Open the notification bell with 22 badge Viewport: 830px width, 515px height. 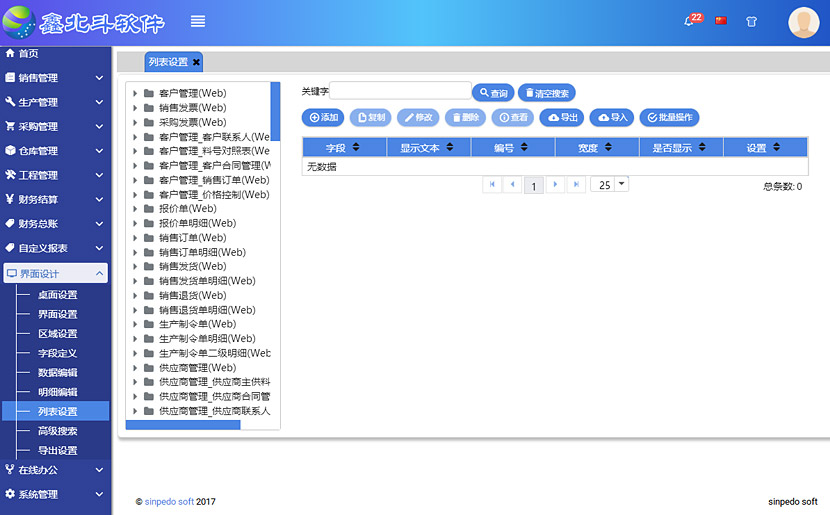690,21
